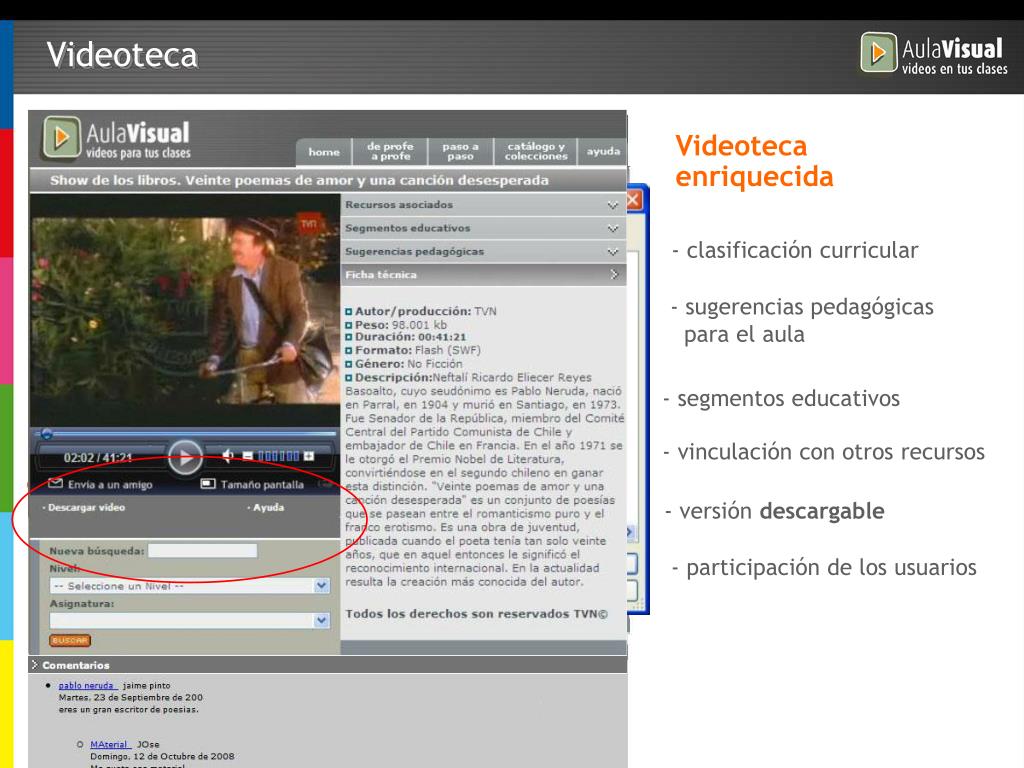Expand Sugerencias pedagógicas section
Viewport: 1024px width, 768px height.
tap(483, 251)
